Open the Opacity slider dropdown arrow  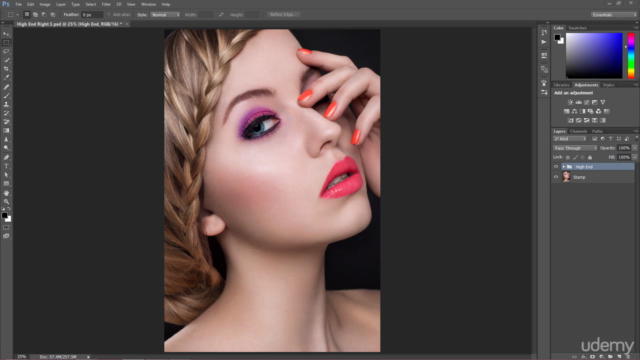[635, 148]
